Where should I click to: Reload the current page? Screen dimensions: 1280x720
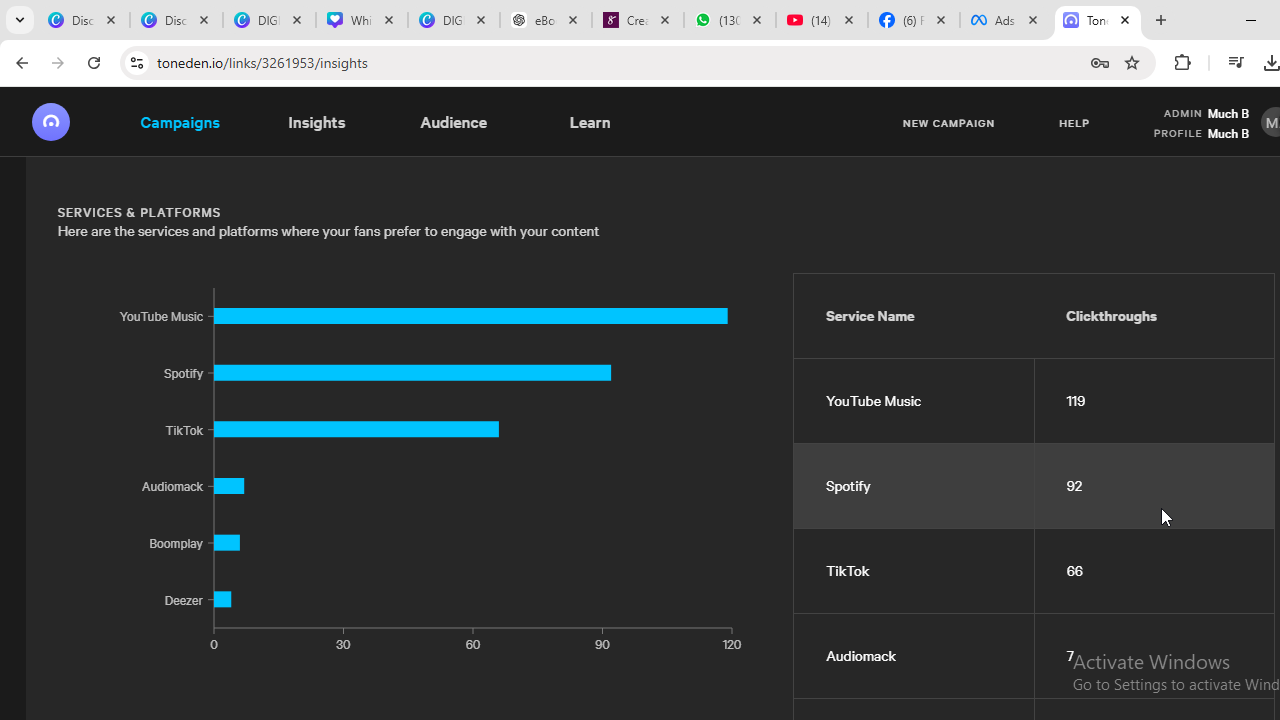94,63
